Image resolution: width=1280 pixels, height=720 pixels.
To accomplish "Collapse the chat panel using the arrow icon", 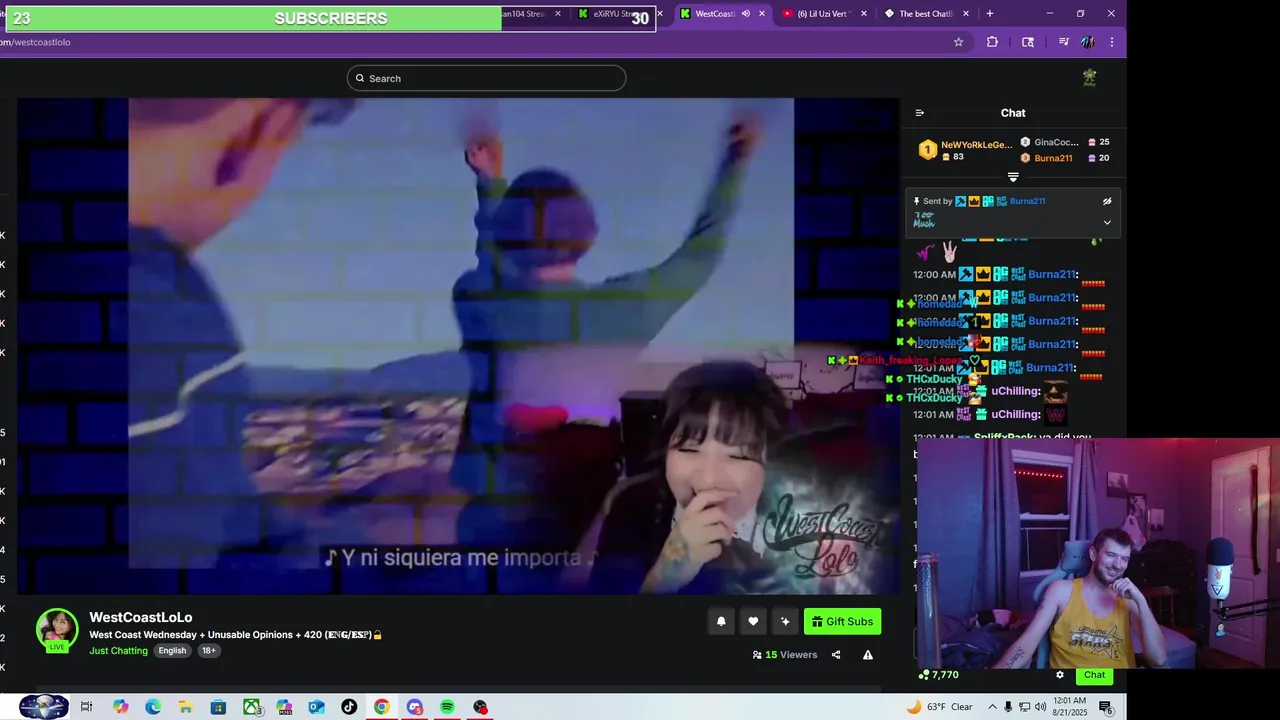I will click(x=920, y=113).
